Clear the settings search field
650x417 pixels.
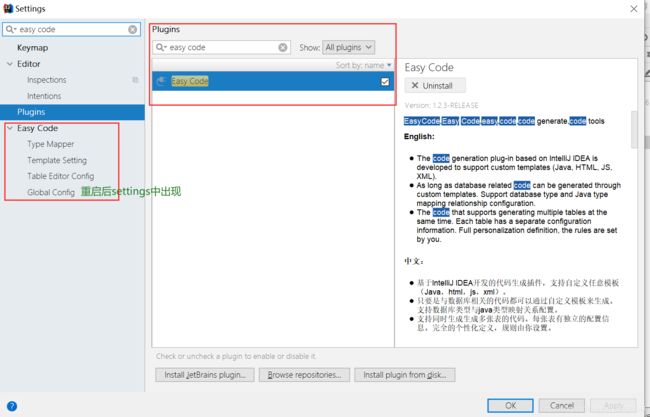(133, 29)
